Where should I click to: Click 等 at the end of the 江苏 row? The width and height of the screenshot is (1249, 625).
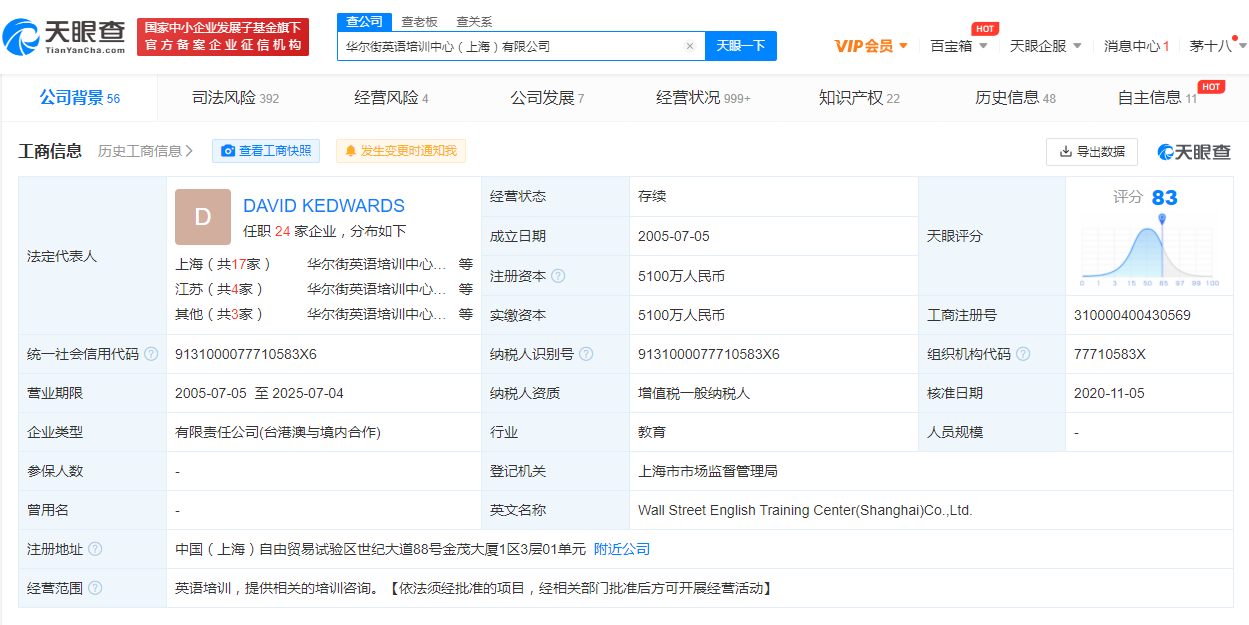466,289
